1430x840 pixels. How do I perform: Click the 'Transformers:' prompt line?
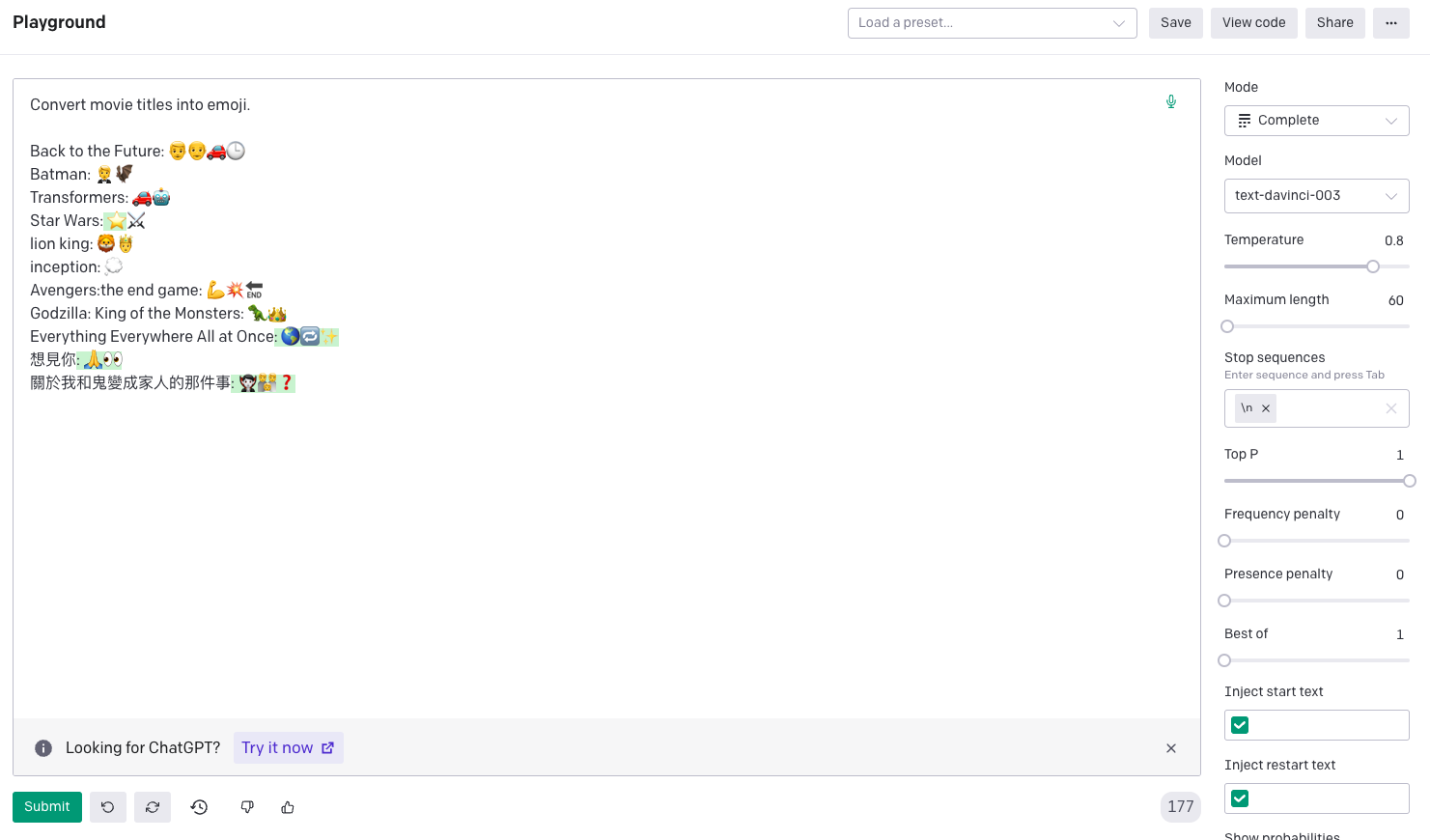(100, 198)
